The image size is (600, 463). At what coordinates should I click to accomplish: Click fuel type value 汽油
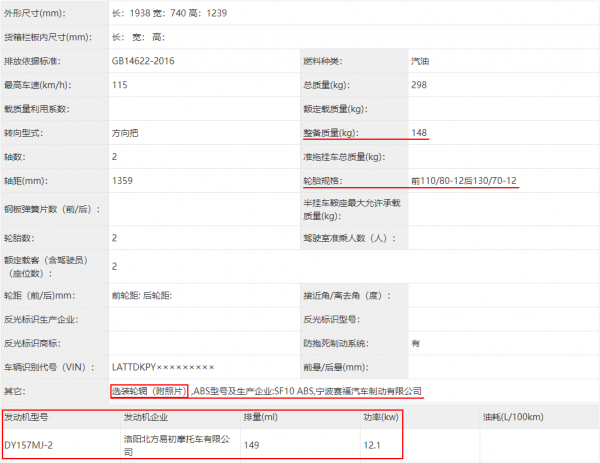pyautogui.click(x=420, y=61)
